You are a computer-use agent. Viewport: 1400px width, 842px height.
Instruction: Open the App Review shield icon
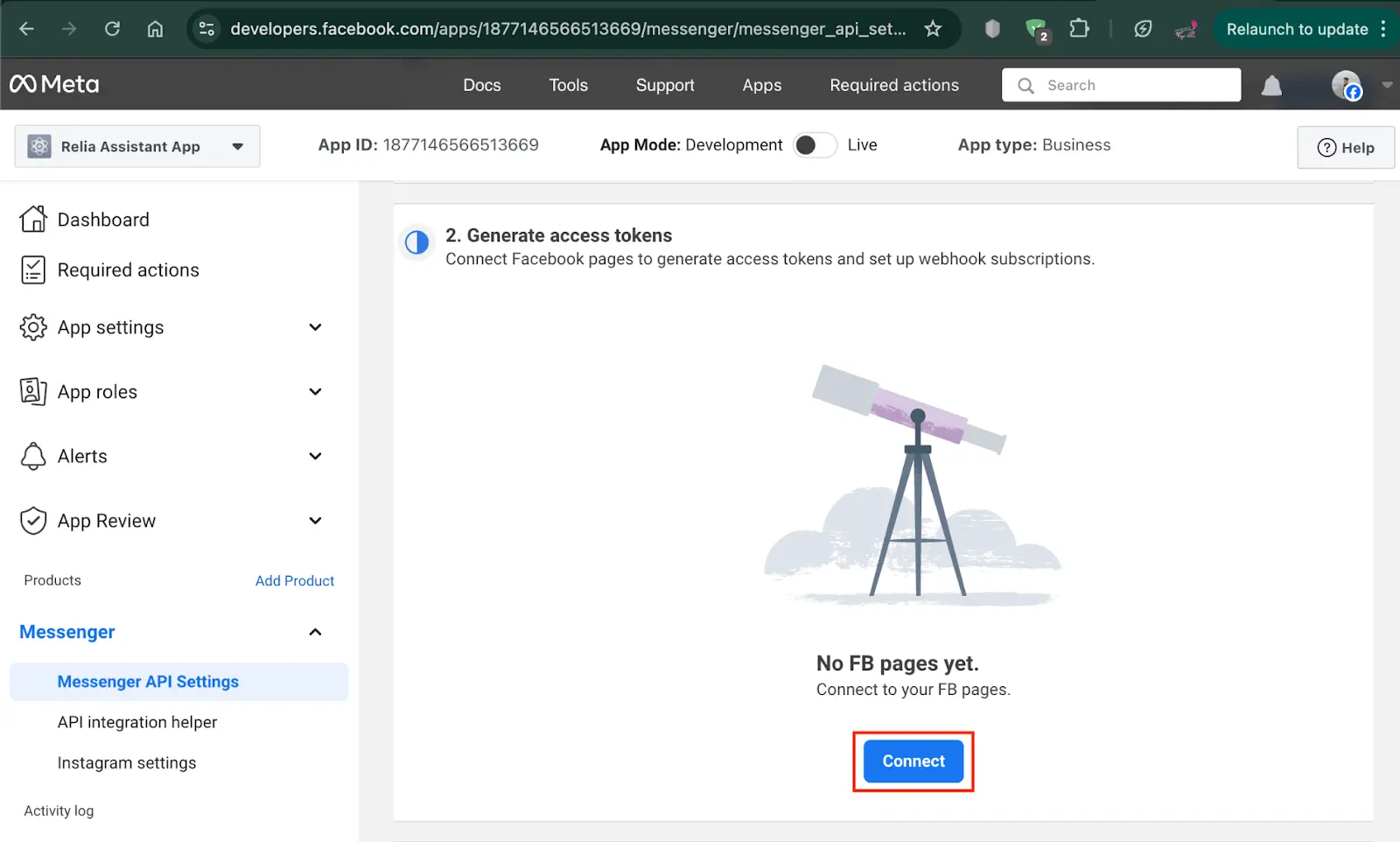[32, 520]
